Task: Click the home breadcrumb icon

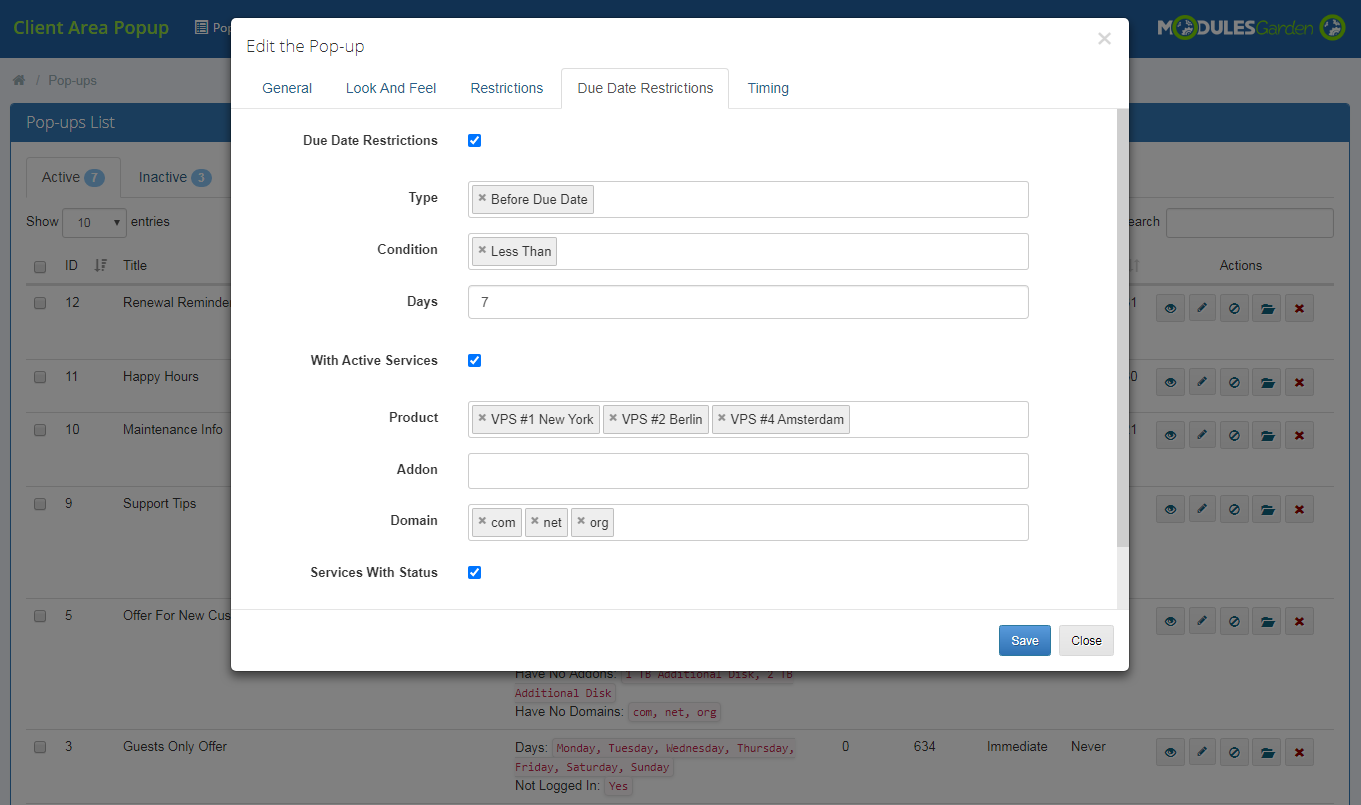Action: [18, 79]
